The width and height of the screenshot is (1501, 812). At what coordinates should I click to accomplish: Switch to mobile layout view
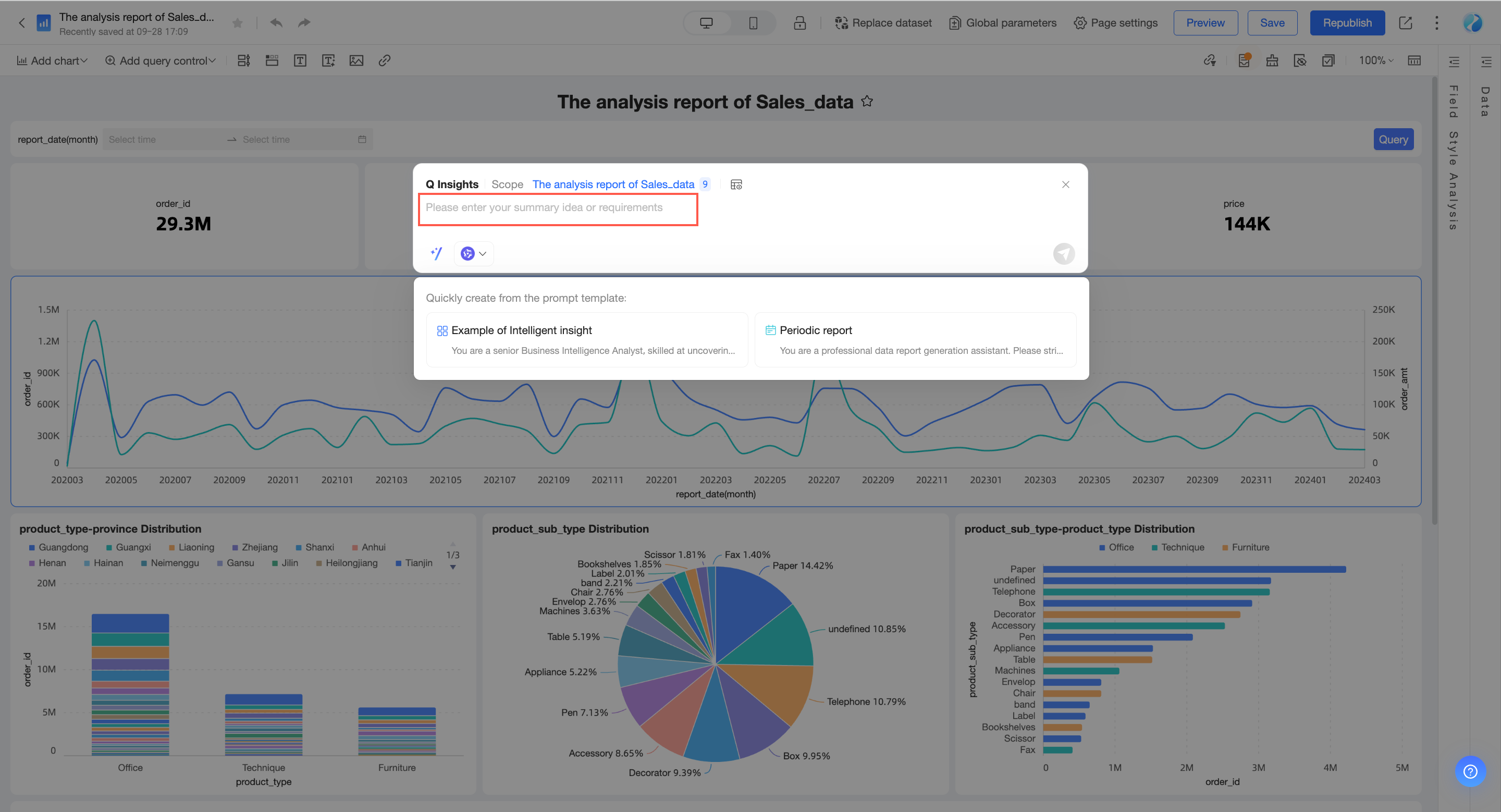pyautogui.click(x=753, y=23)
